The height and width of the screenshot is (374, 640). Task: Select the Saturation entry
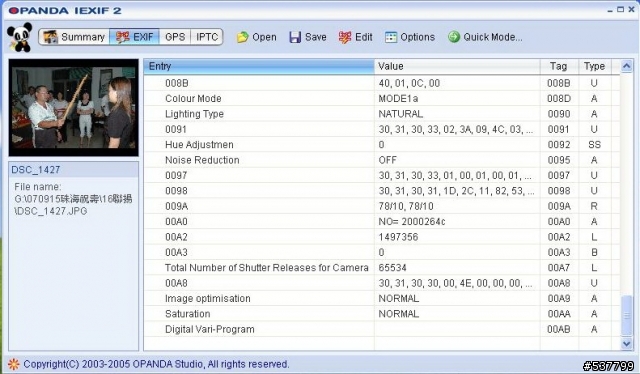pos(187,314)
